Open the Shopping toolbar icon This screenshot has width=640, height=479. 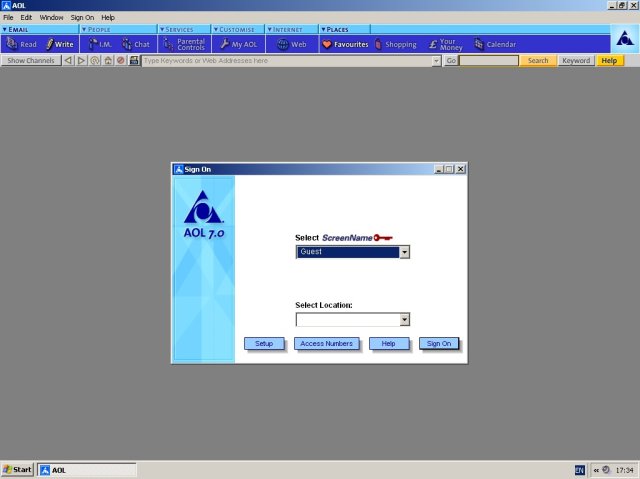396,44
